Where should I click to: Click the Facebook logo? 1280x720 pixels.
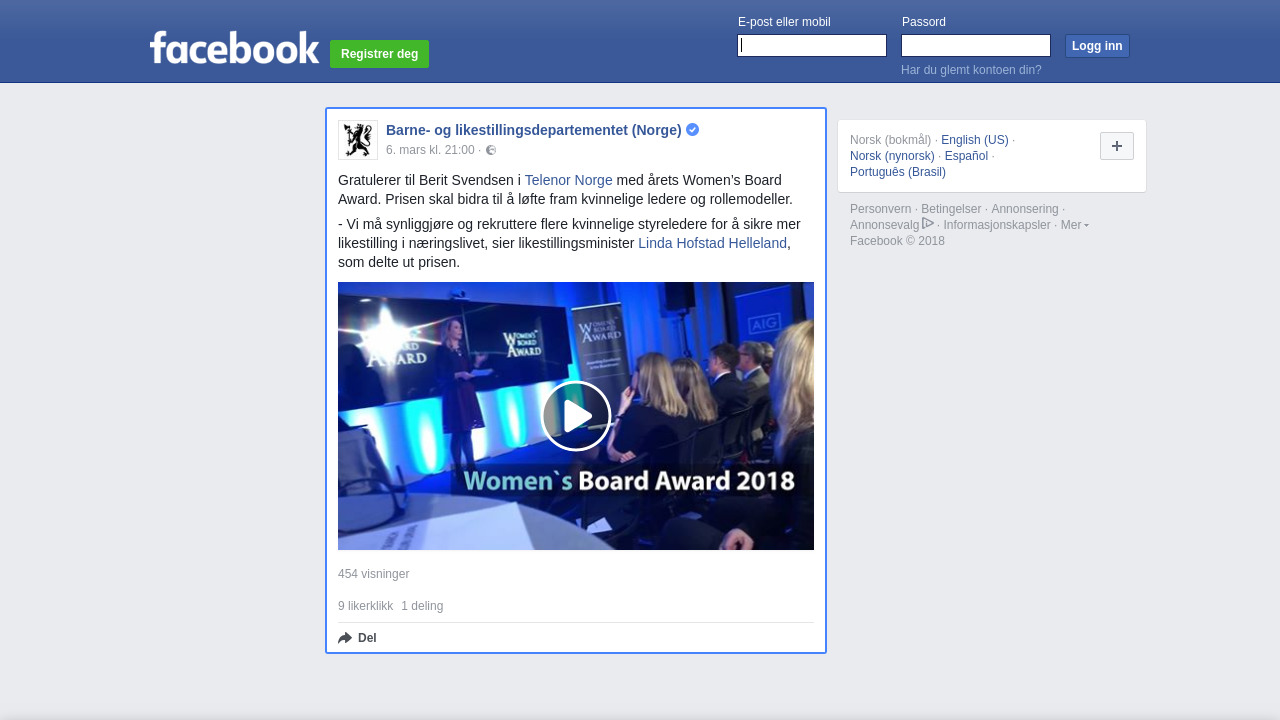click(234, 47)
